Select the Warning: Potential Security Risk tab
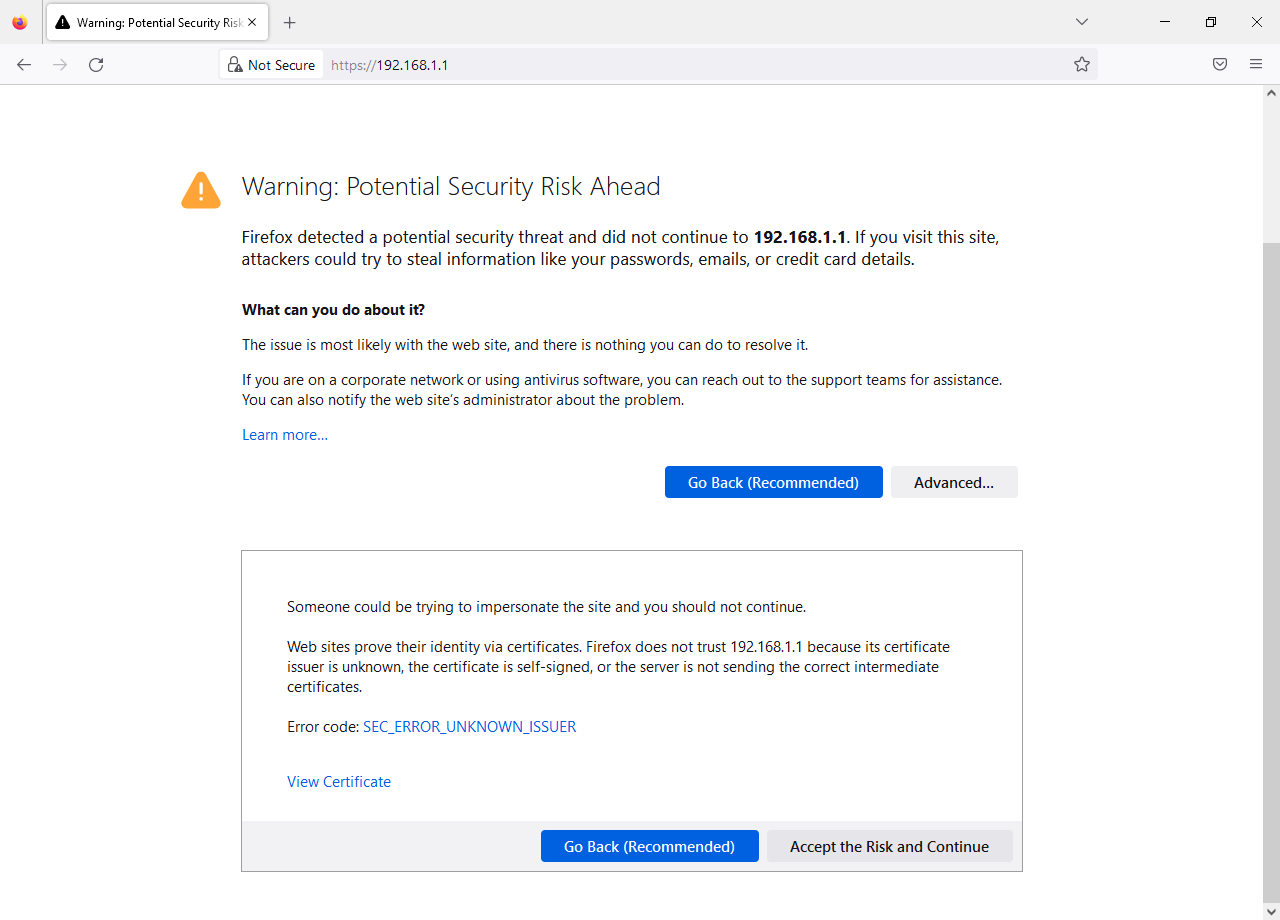This screenshot has width=1280, height=920. [148, 22]
